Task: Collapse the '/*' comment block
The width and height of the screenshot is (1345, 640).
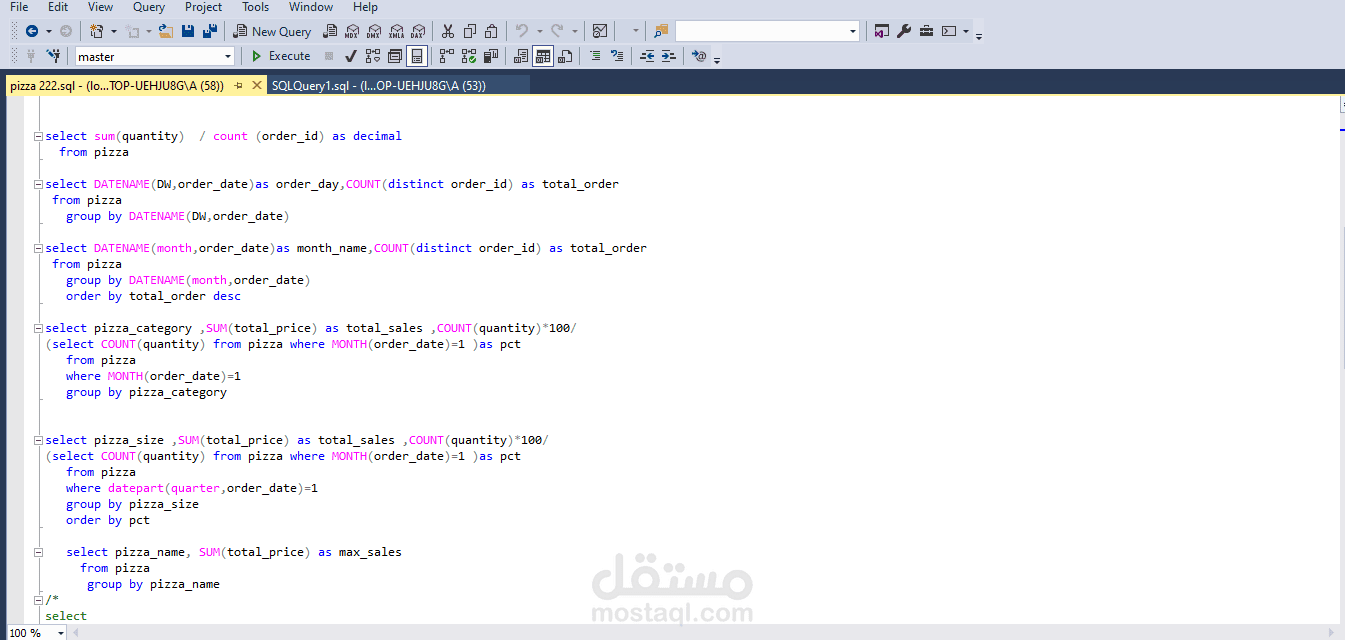Action: 37,600
